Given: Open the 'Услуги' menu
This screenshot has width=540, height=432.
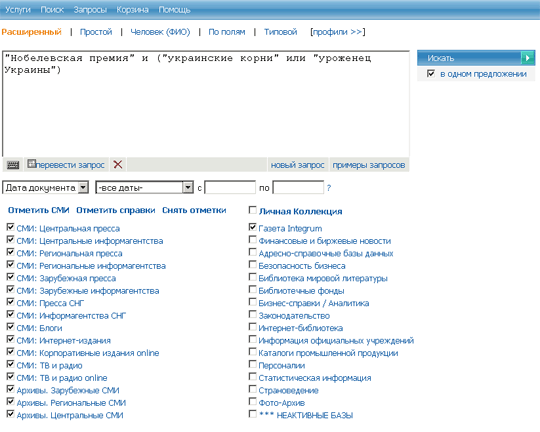Looking at the screenshot, I should click(18, 10).
